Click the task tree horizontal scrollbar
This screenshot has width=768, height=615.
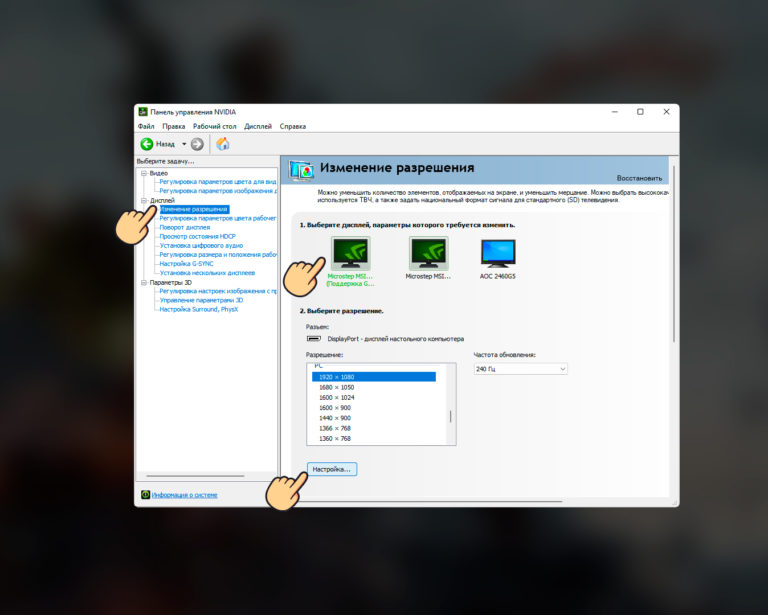point(195,475)
